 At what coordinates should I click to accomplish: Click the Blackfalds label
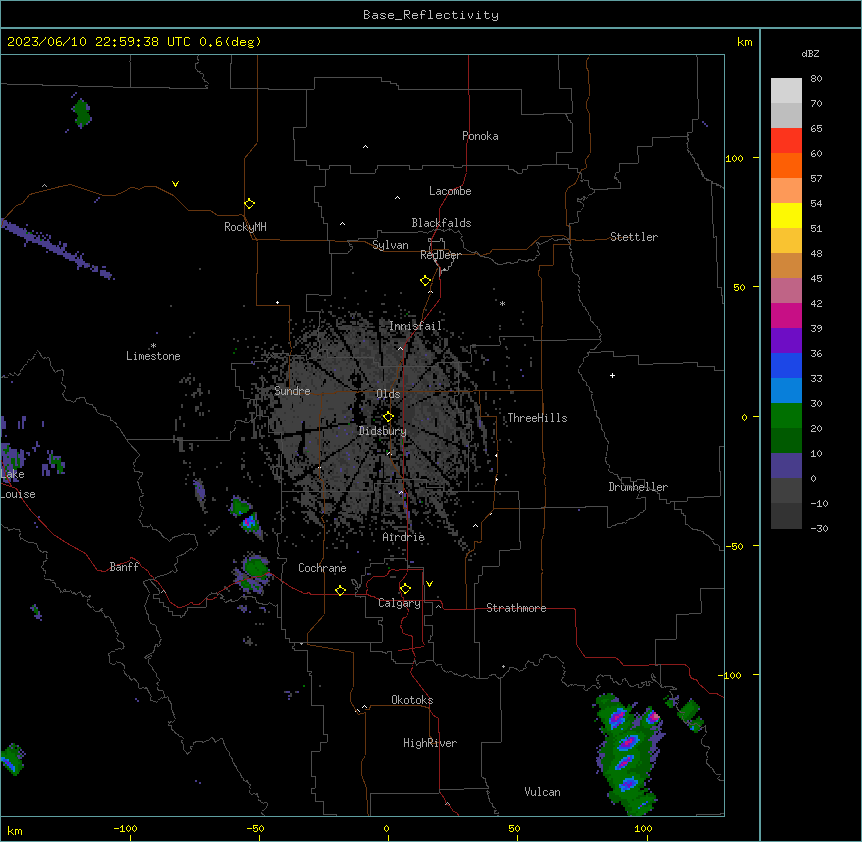441,223
